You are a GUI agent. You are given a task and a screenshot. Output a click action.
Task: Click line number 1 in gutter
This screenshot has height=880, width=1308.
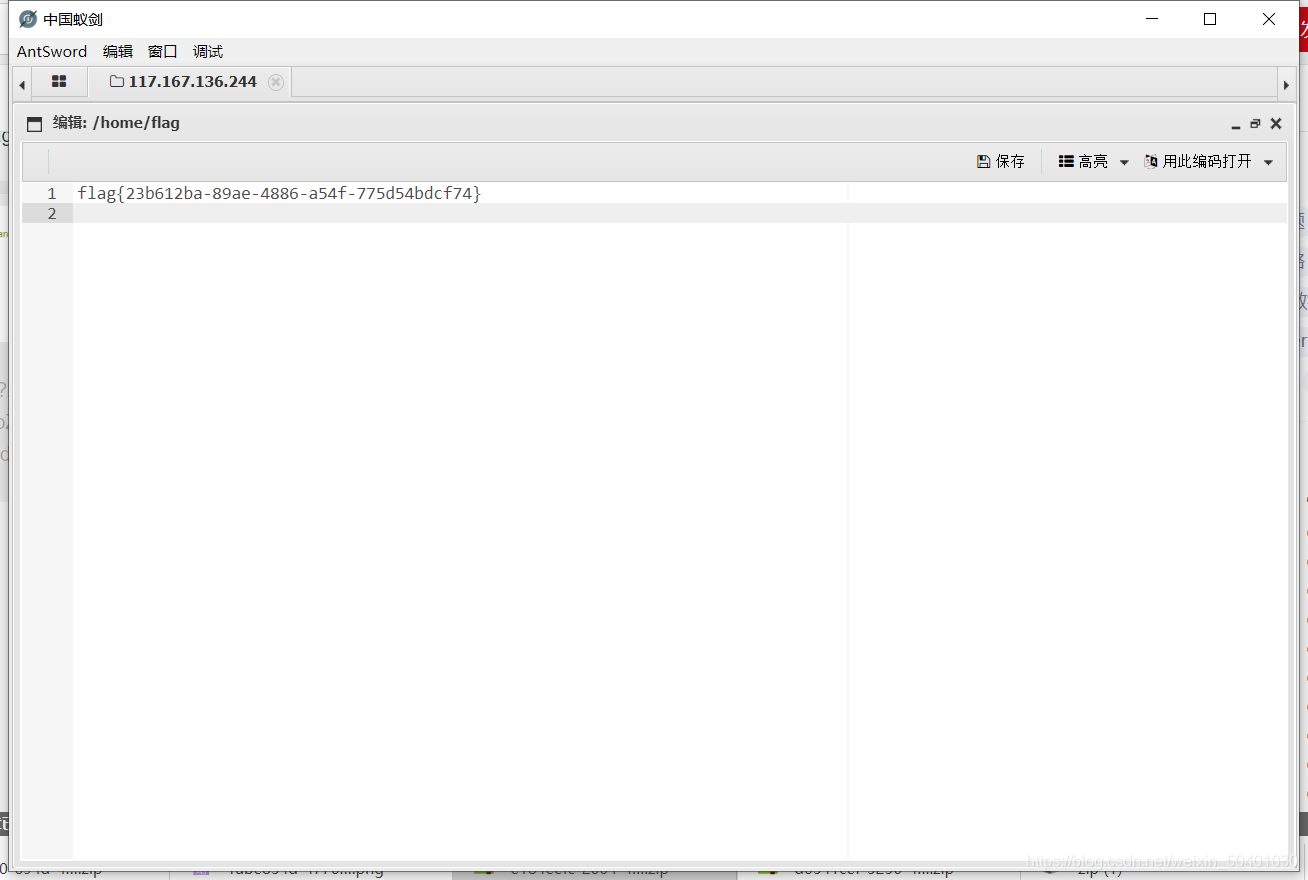tap(52, 193)
